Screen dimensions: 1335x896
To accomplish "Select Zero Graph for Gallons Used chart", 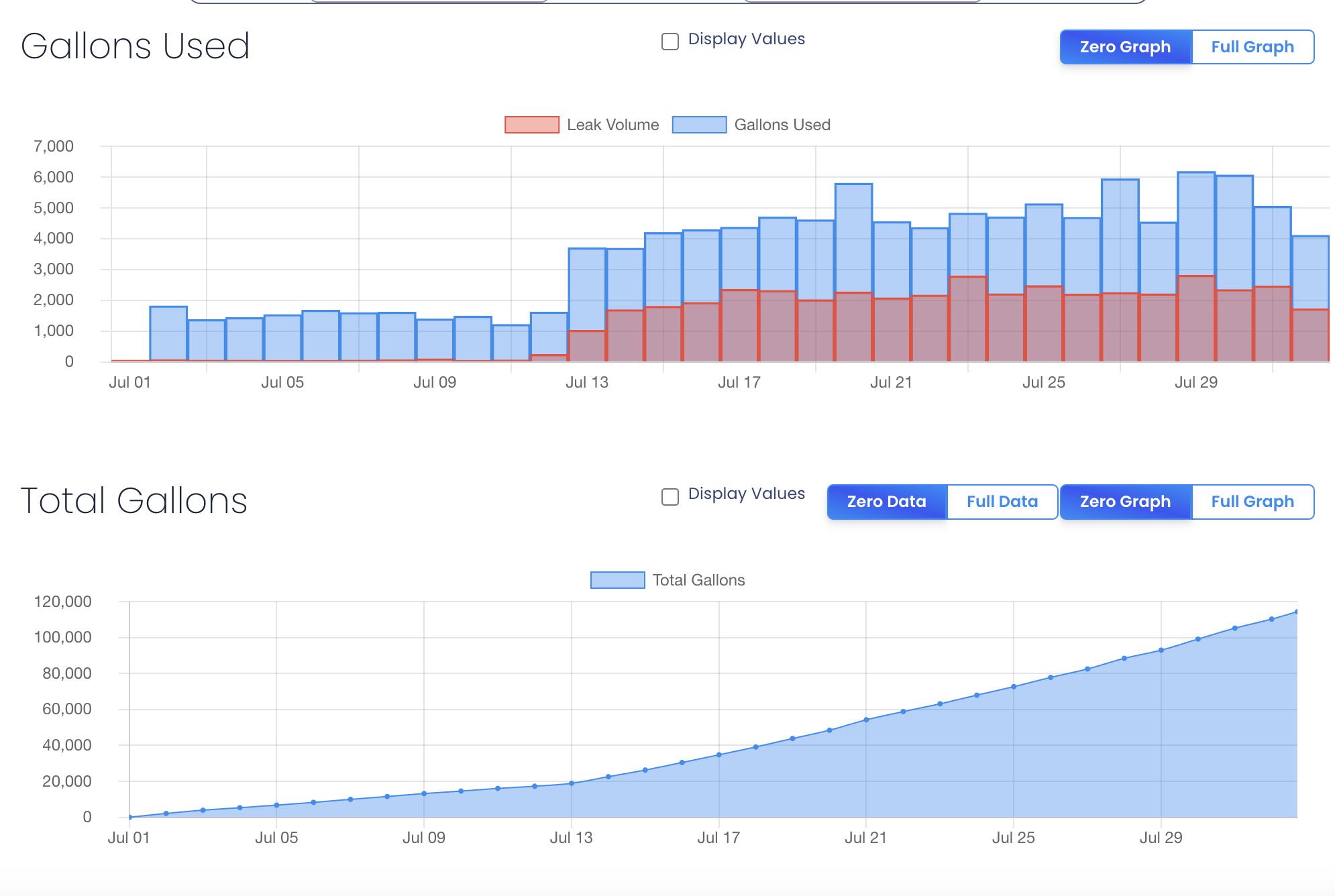I will coord(1125,47).
